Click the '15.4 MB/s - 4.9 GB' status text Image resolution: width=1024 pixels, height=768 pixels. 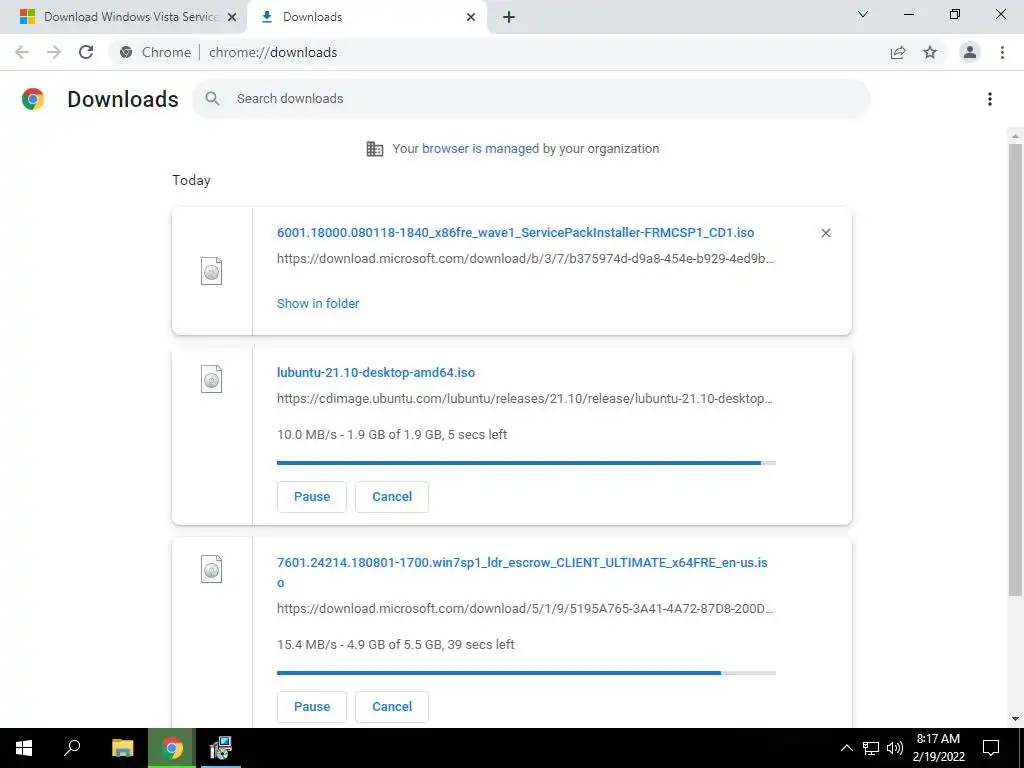point(396,645)
